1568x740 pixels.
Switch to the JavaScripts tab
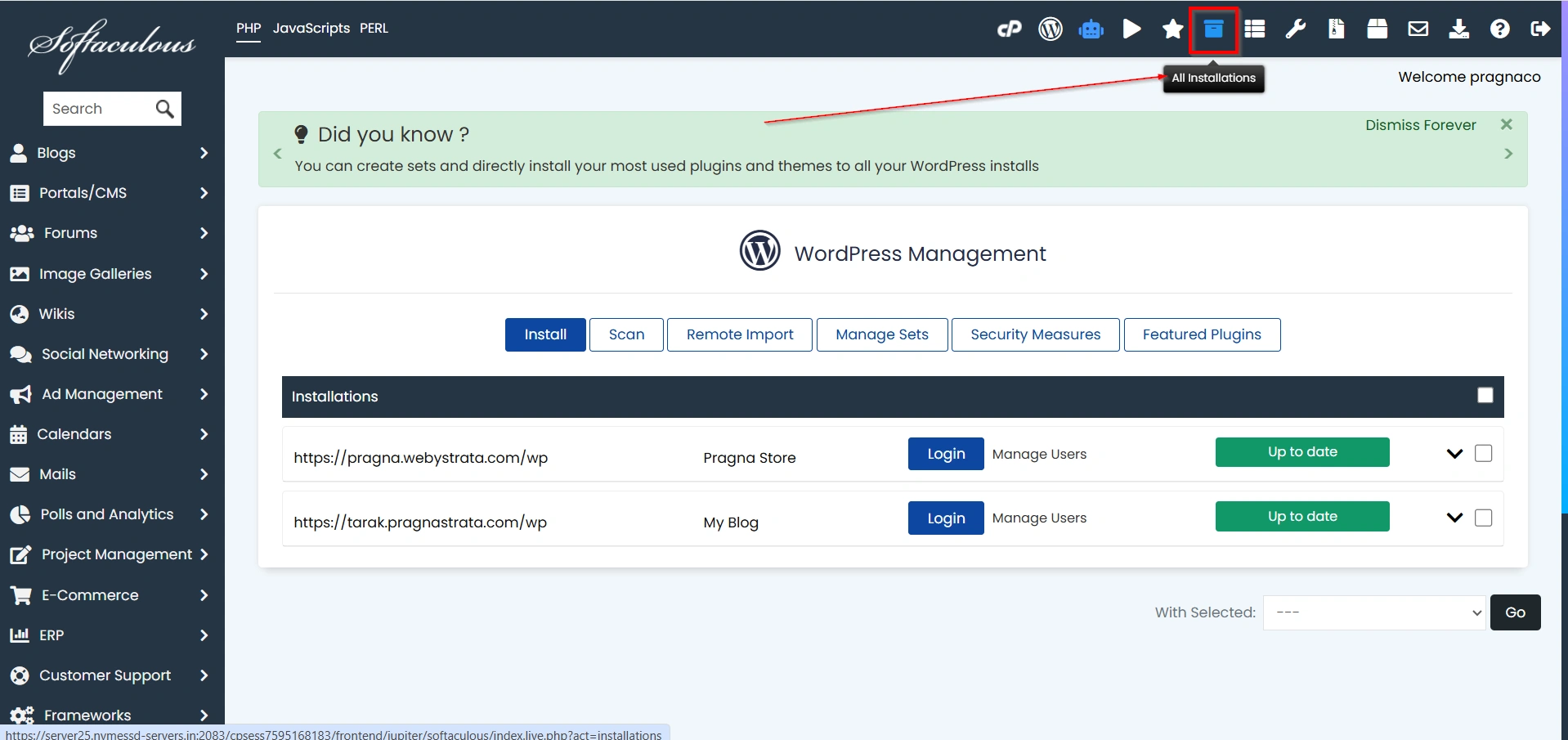point(311,29)
